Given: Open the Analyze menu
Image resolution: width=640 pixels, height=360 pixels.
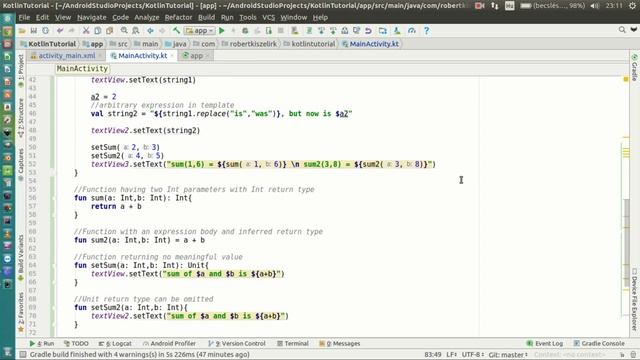Looking at the screenshot, I should (x=147, y=17).
